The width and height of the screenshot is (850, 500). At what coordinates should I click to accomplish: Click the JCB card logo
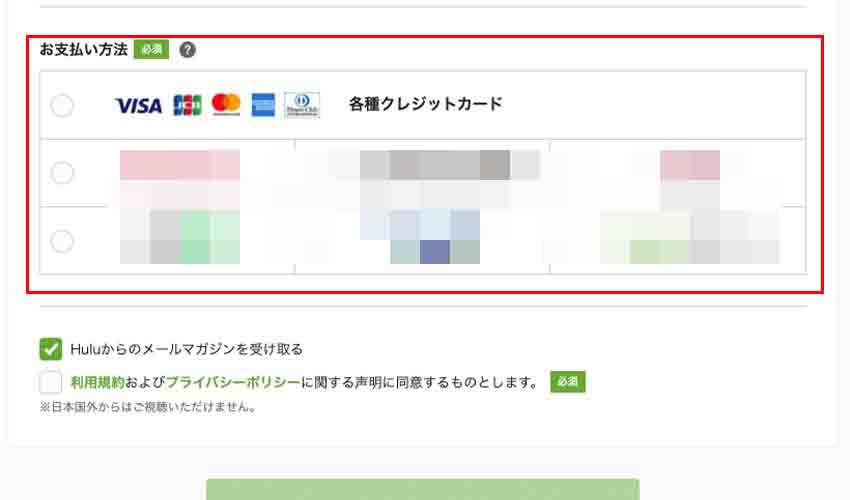point(187,105)
